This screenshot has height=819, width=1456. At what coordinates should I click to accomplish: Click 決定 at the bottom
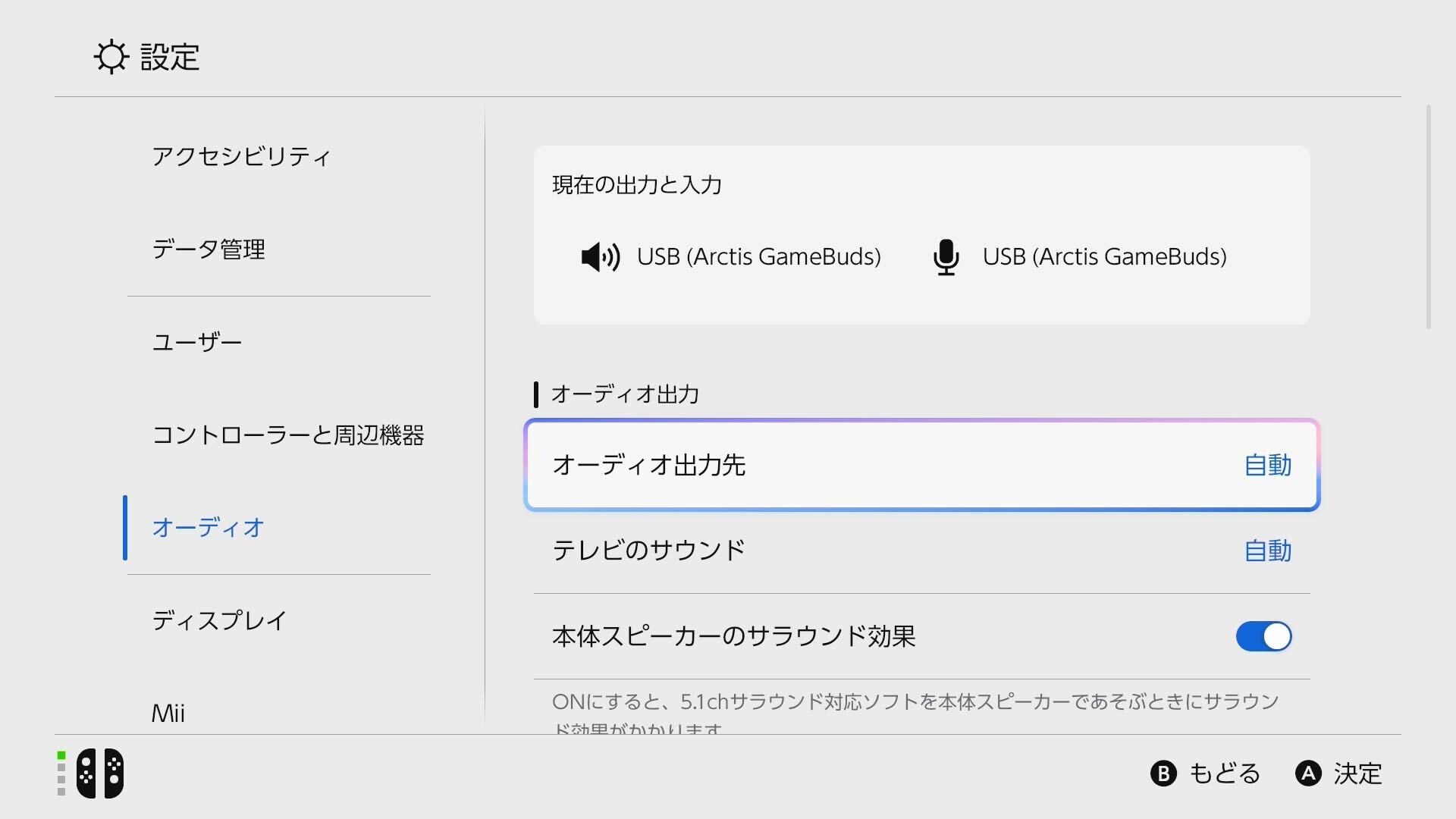1359,774
